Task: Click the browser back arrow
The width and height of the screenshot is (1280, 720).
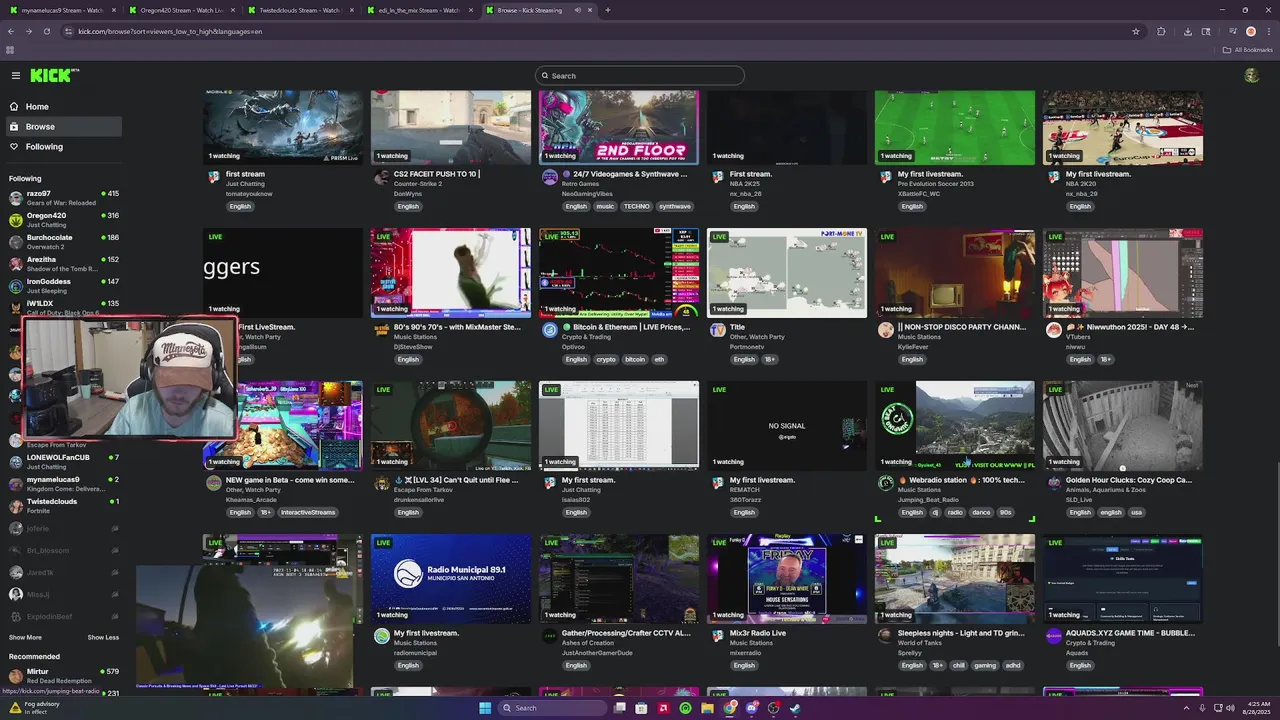Action: click(x=11, y=31)
